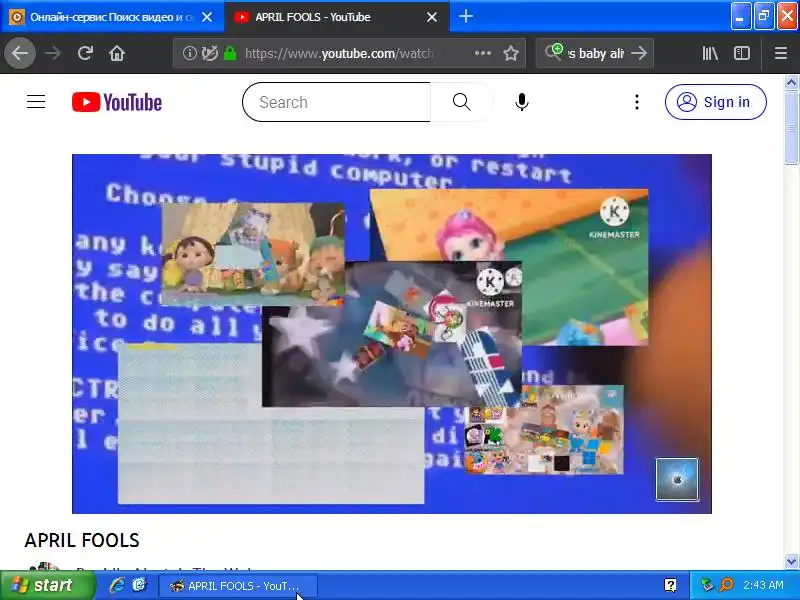Click the Sign in button
This screenshot has height=600, width=800.
(715, 102)
